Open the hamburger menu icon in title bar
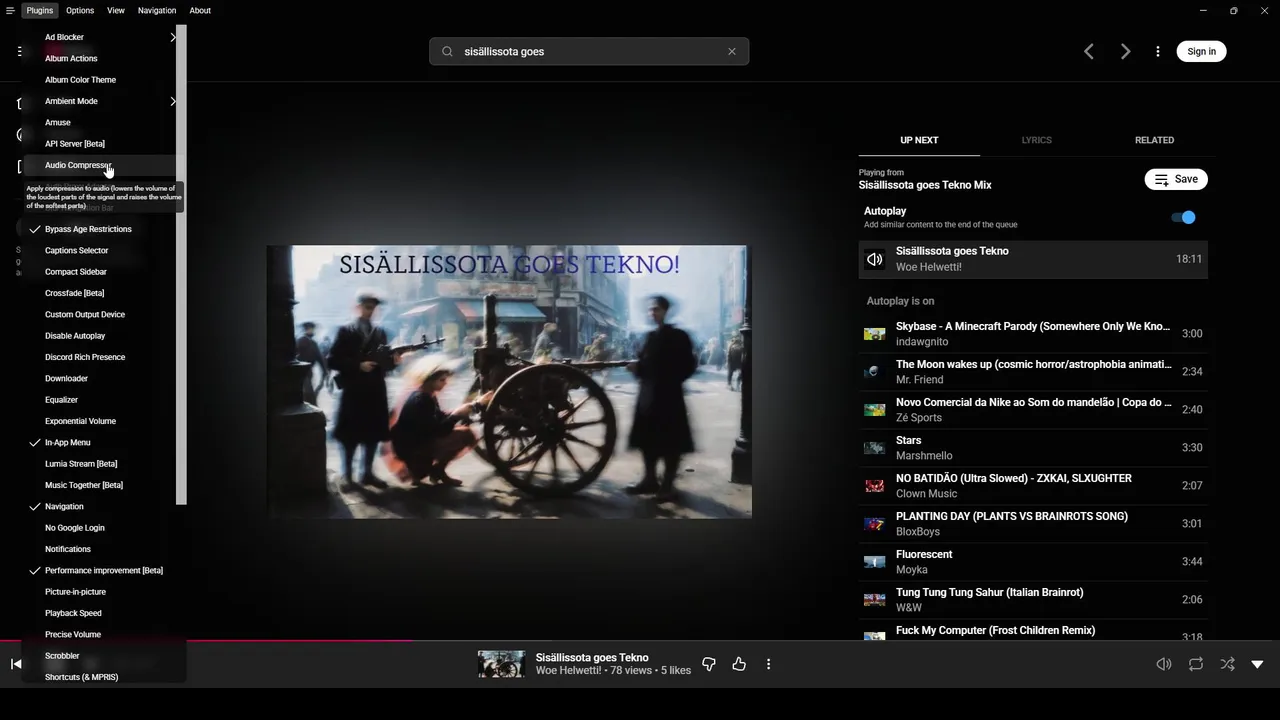Image resolution: width=1280 pixels, height=720 pixels. 10,10
